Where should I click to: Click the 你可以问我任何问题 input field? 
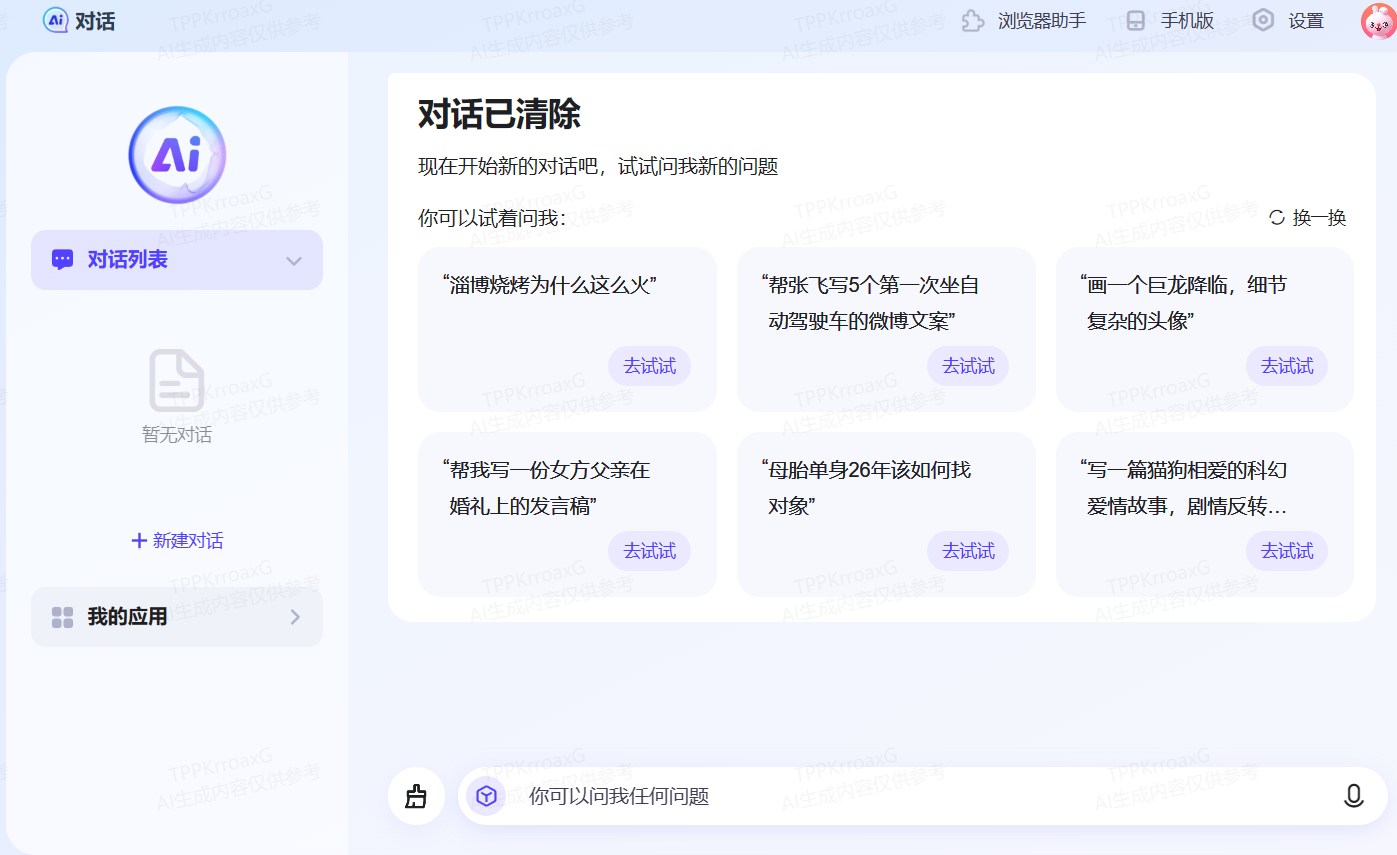(x=900, y=796)
